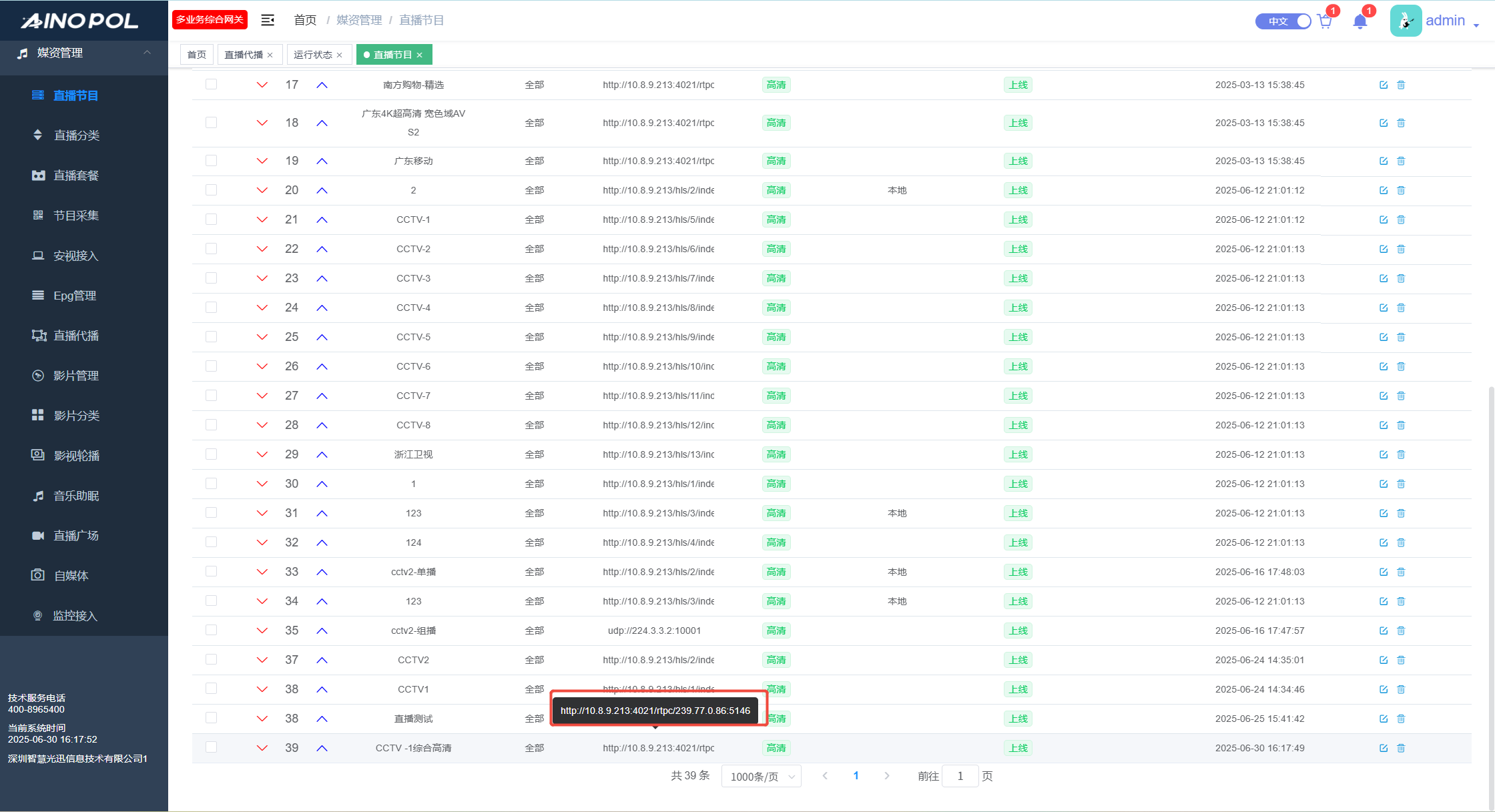
Task: Open the notification bell icon
Action: pos(1360,21)
